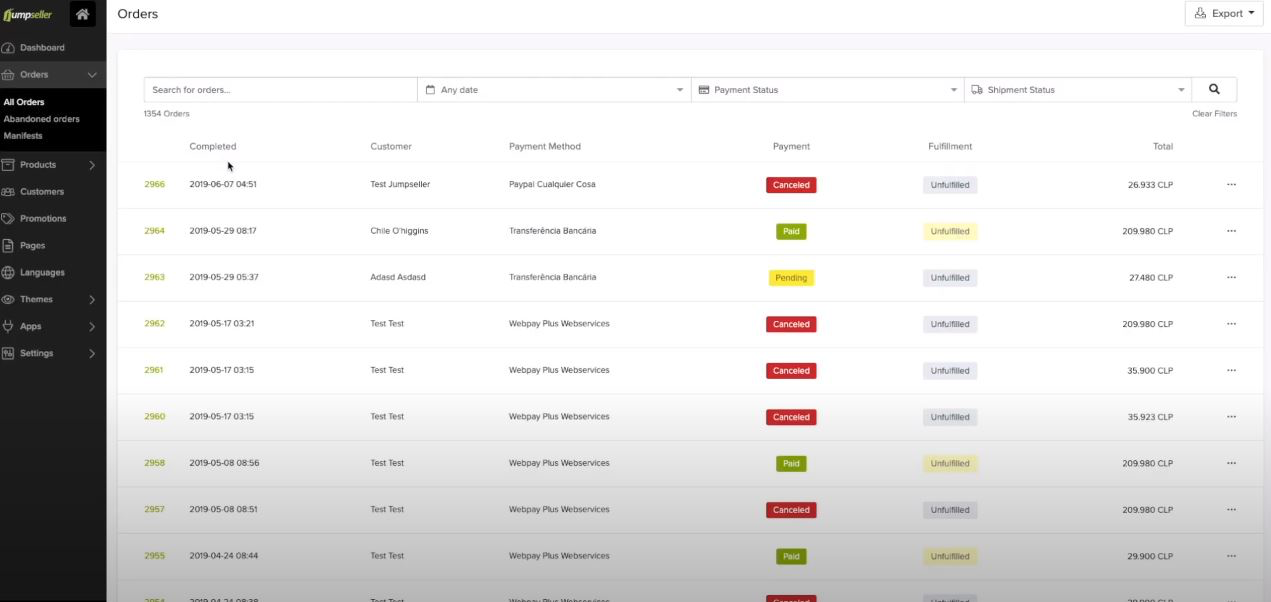The width and height of the screenshot is (1271, 602).
Task: Select Abandoned orders in sidebar
Action: click(x=42, y=119)
